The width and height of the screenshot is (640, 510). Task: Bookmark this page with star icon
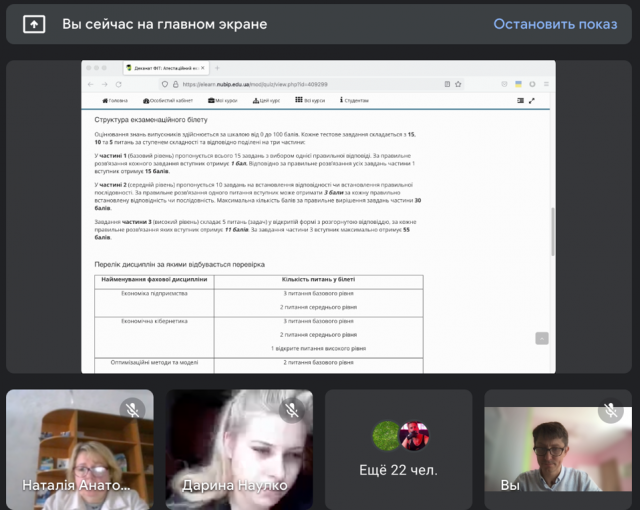point(458,84)
